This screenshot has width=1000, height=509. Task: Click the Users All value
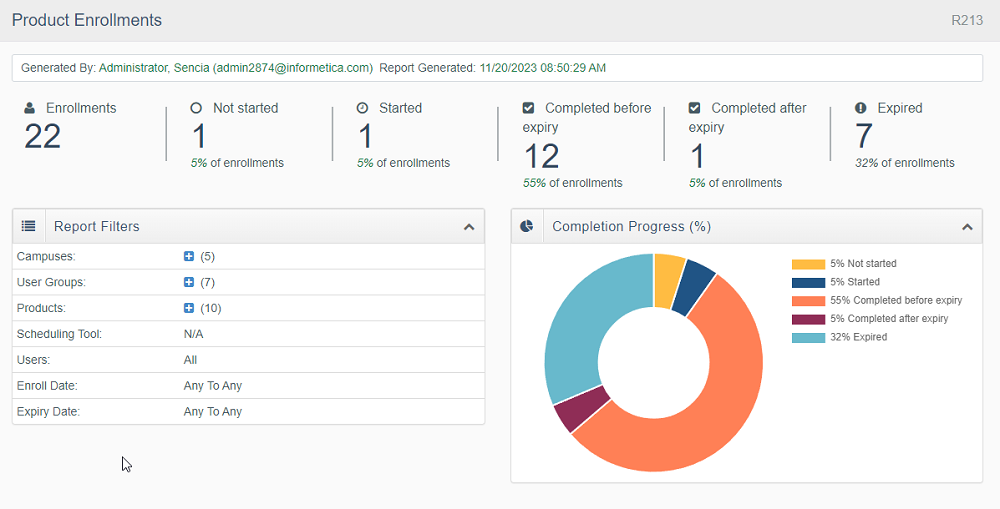pos(190,360)
